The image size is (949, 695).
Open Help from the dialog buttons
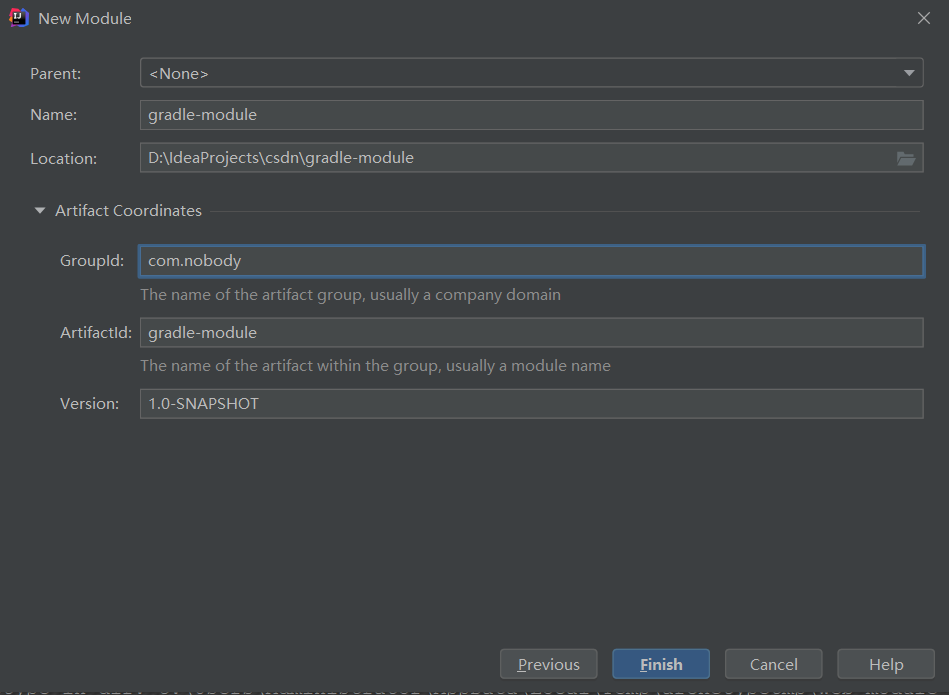pyautogui.click(x=885, y=663)
